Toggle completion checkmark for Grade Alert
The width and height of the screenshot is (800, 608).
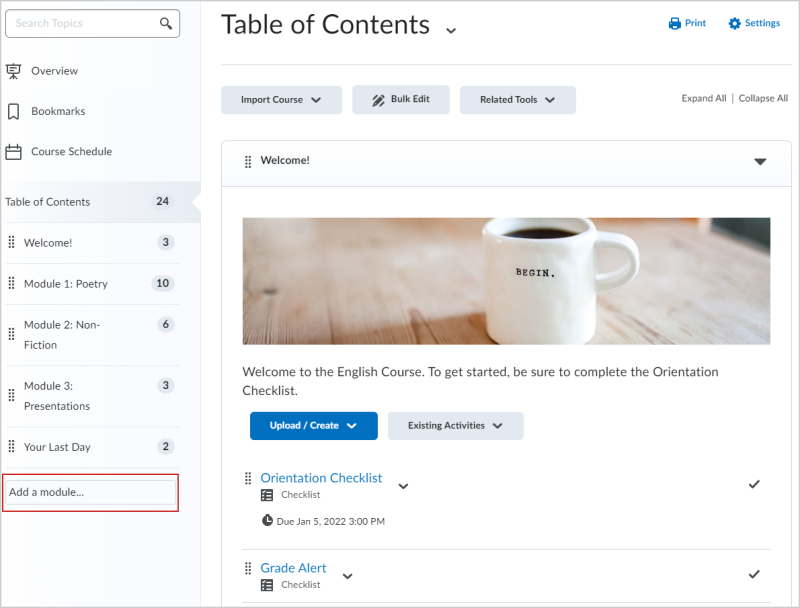[x=754, y=574]
